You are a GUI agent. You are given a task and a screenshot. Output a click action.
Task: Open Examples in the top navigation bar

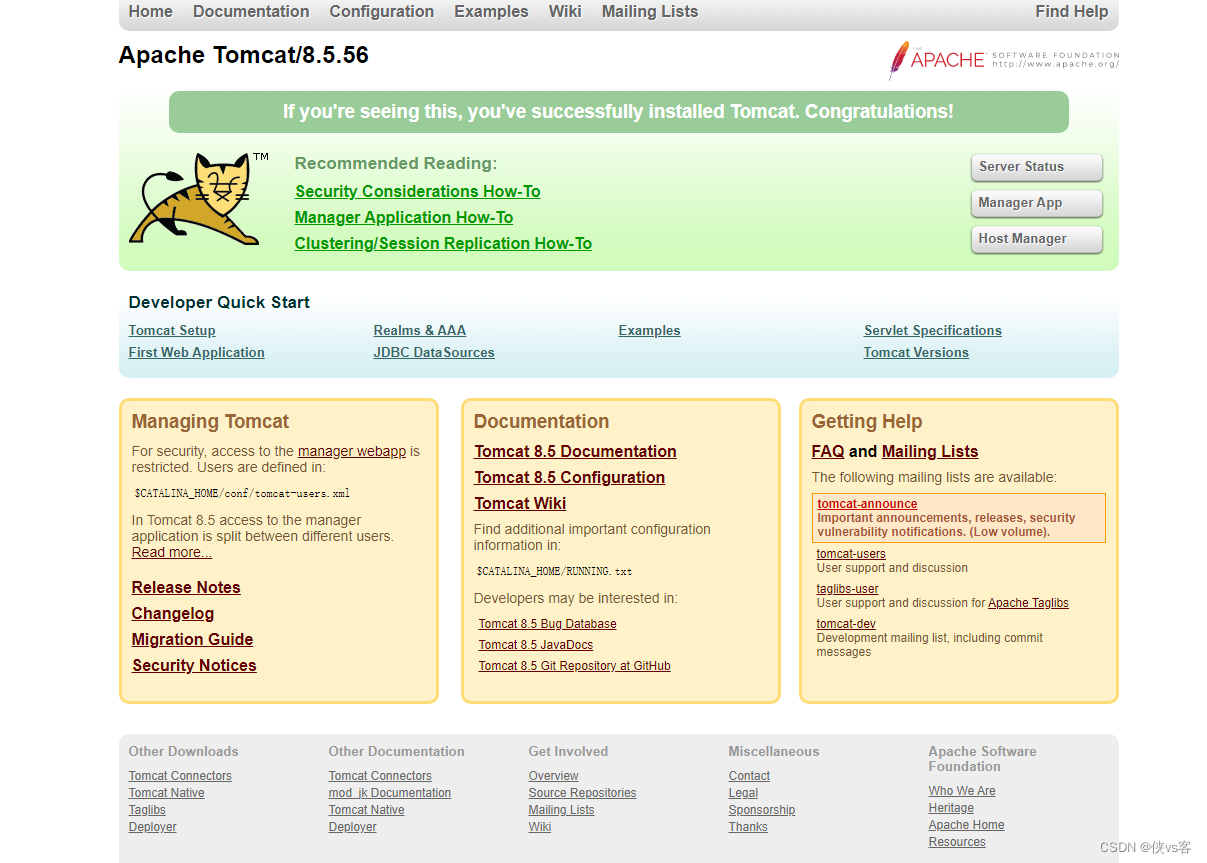tap(491, 12)
